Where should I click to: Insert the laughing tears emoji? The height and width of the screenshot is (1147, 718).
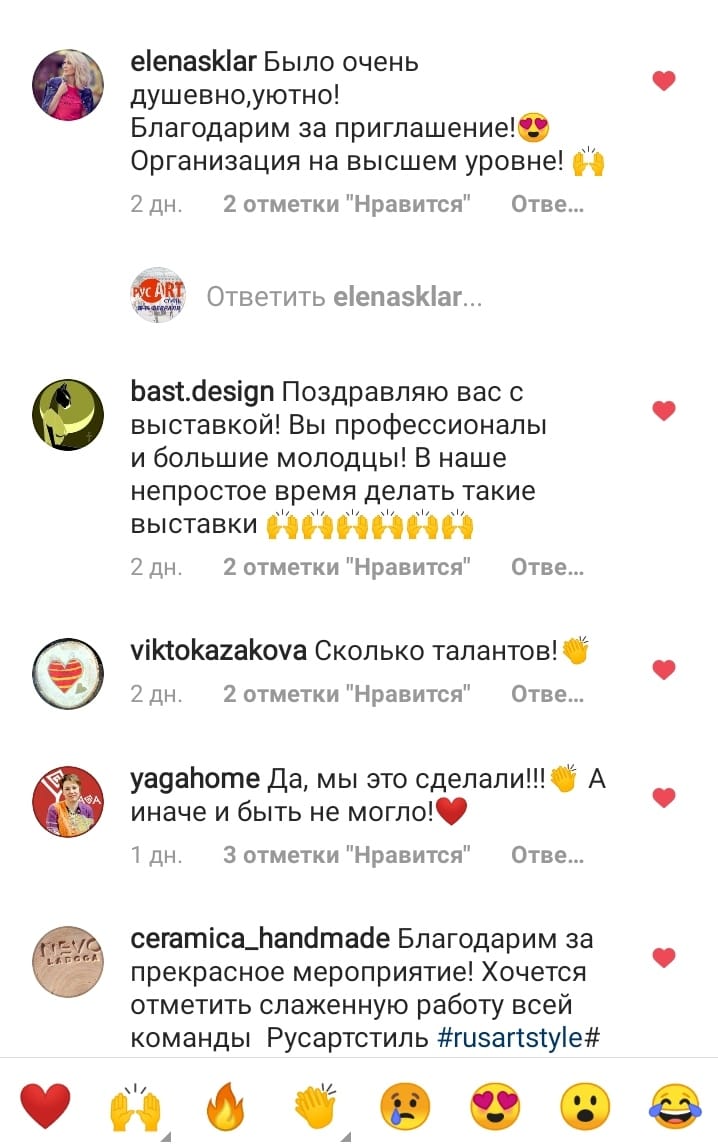[675, 1107]
